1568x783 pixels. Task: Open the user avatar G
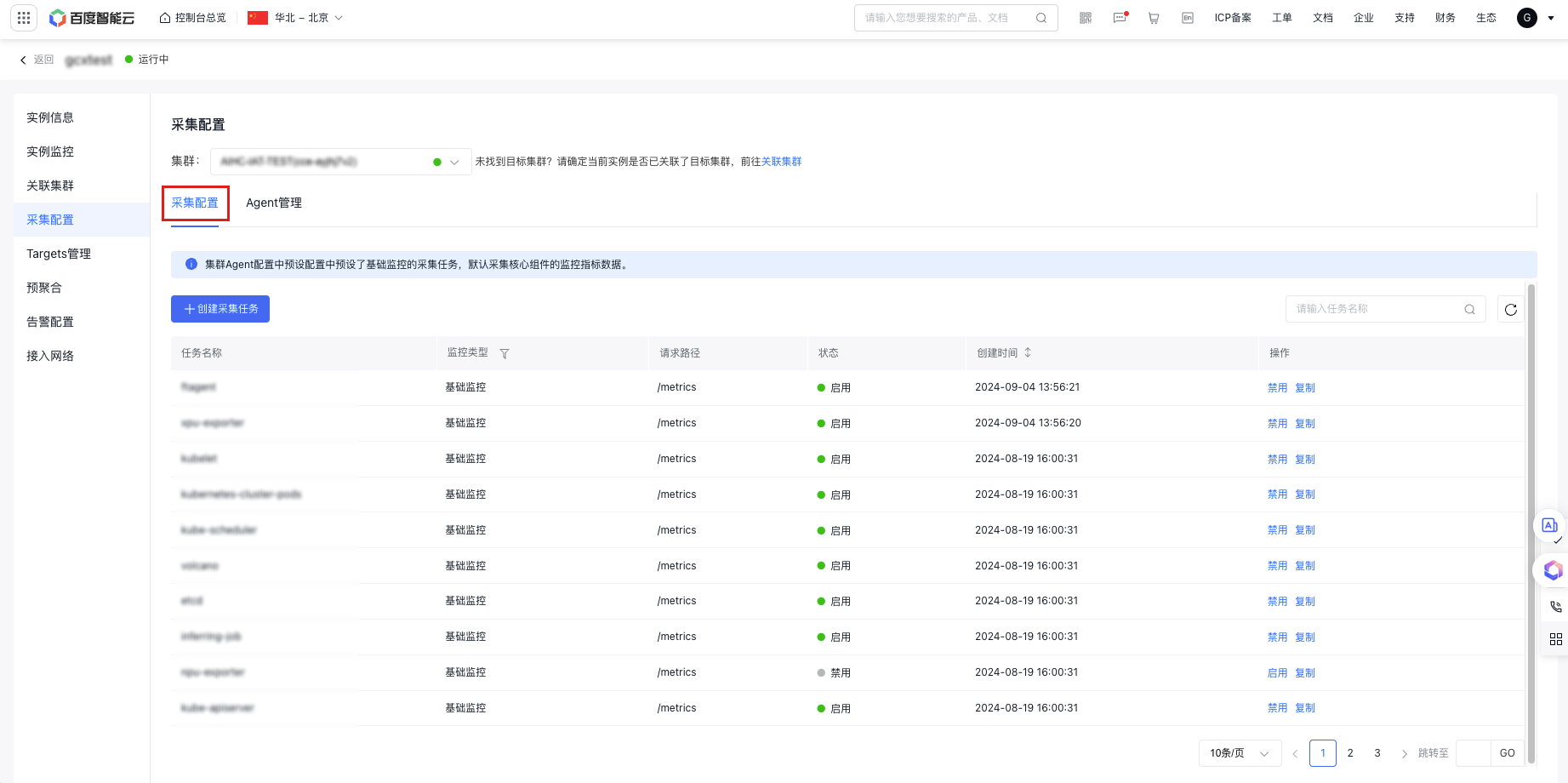click(1527, 18)
